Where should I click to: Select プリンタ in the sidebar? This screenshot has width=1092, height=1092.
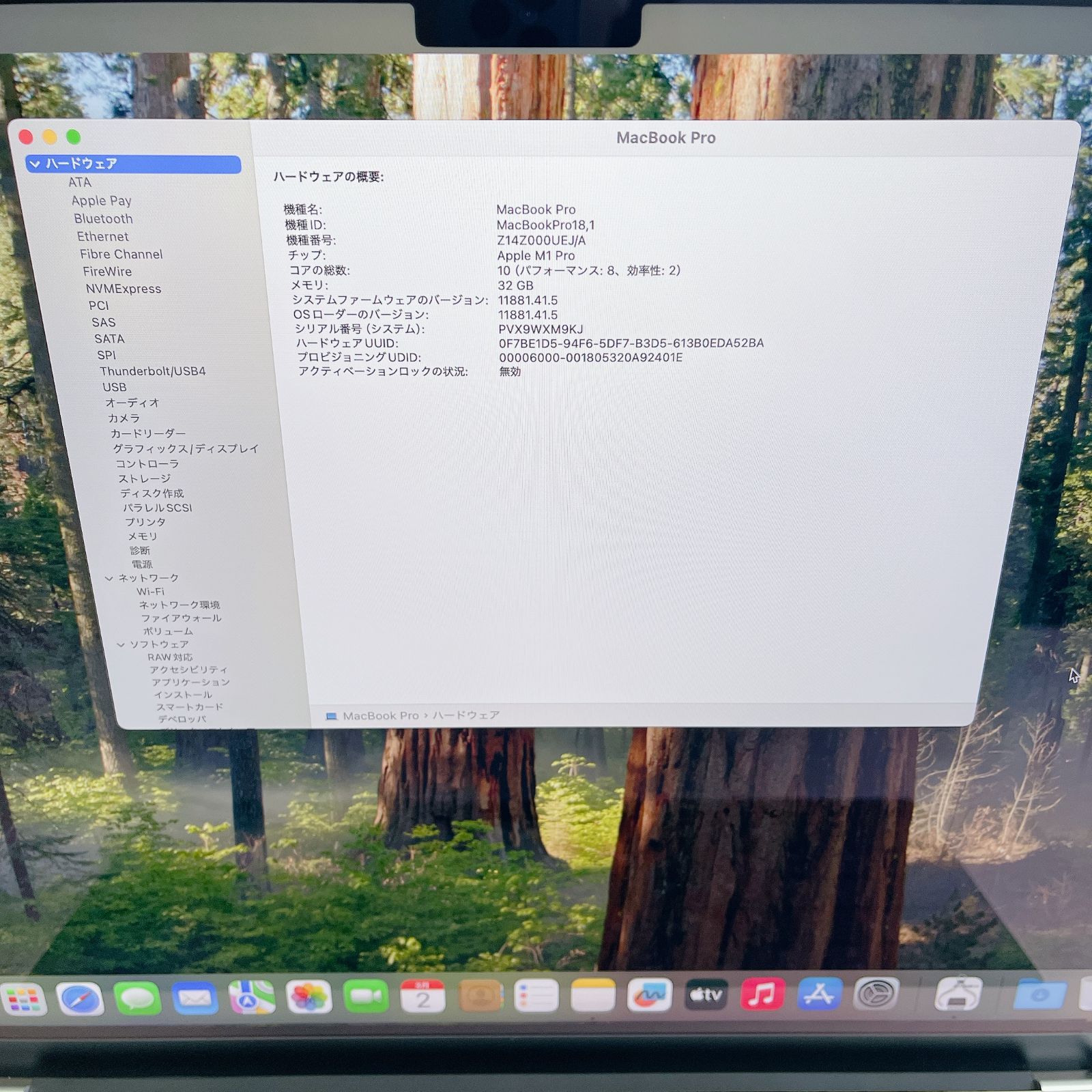point(145,522)
